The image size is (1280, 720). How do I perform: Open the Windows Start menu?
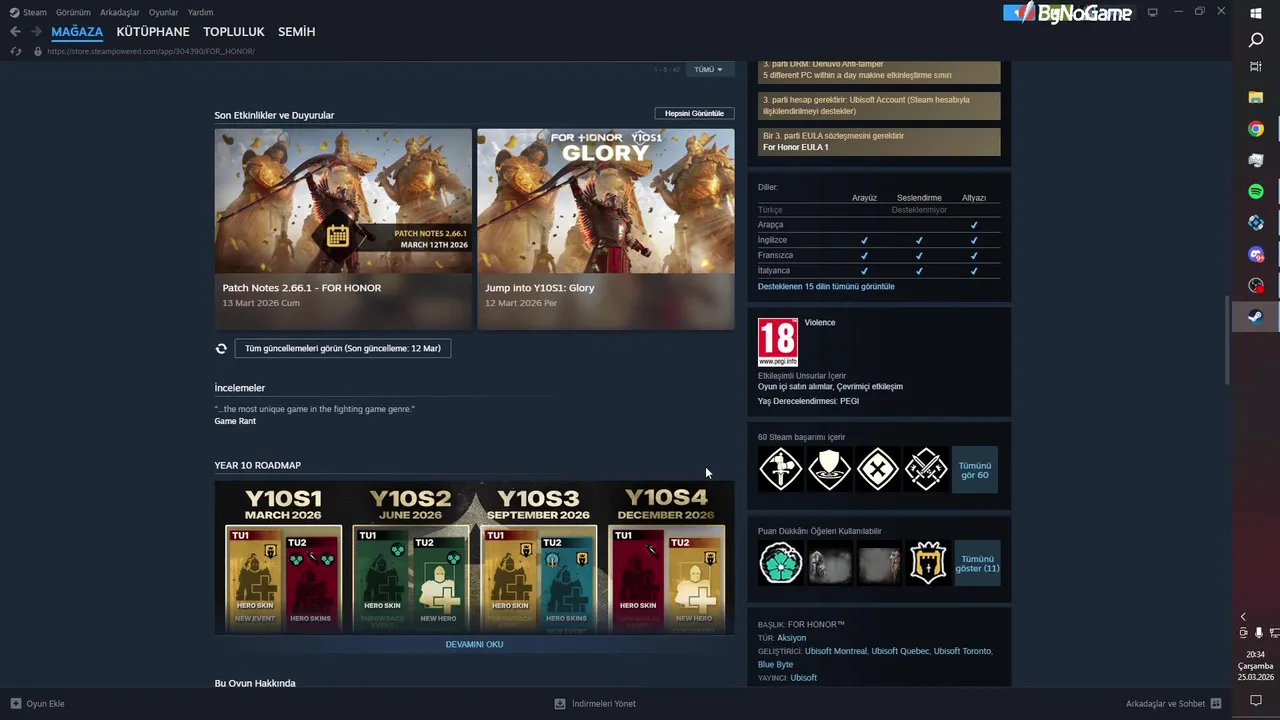click(x=1256, y=13)
